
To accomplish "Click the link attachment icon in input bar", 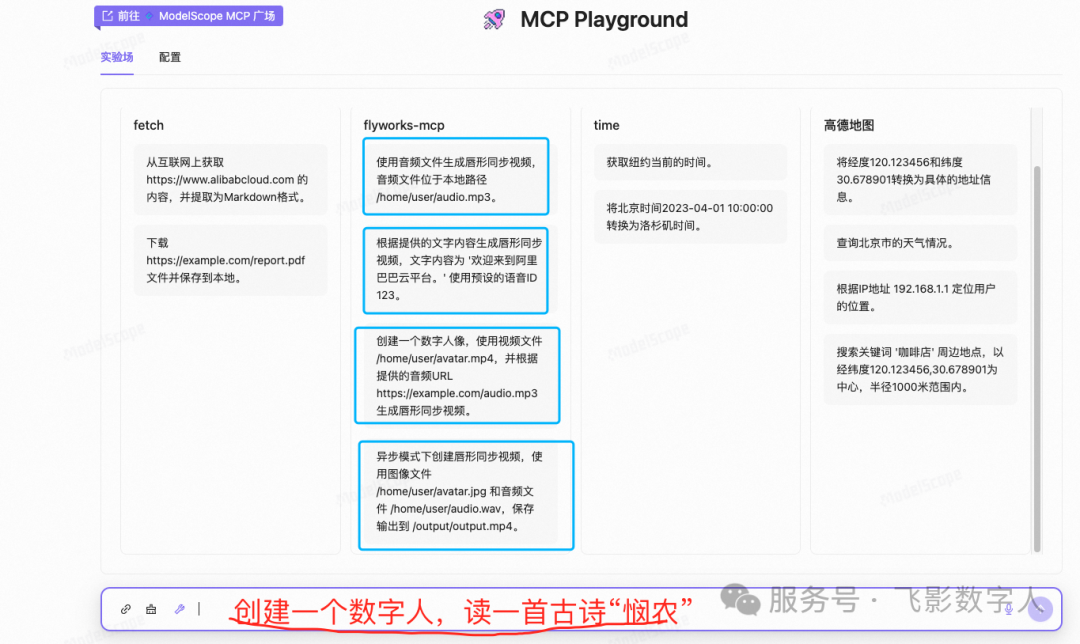I will [125, 609].
